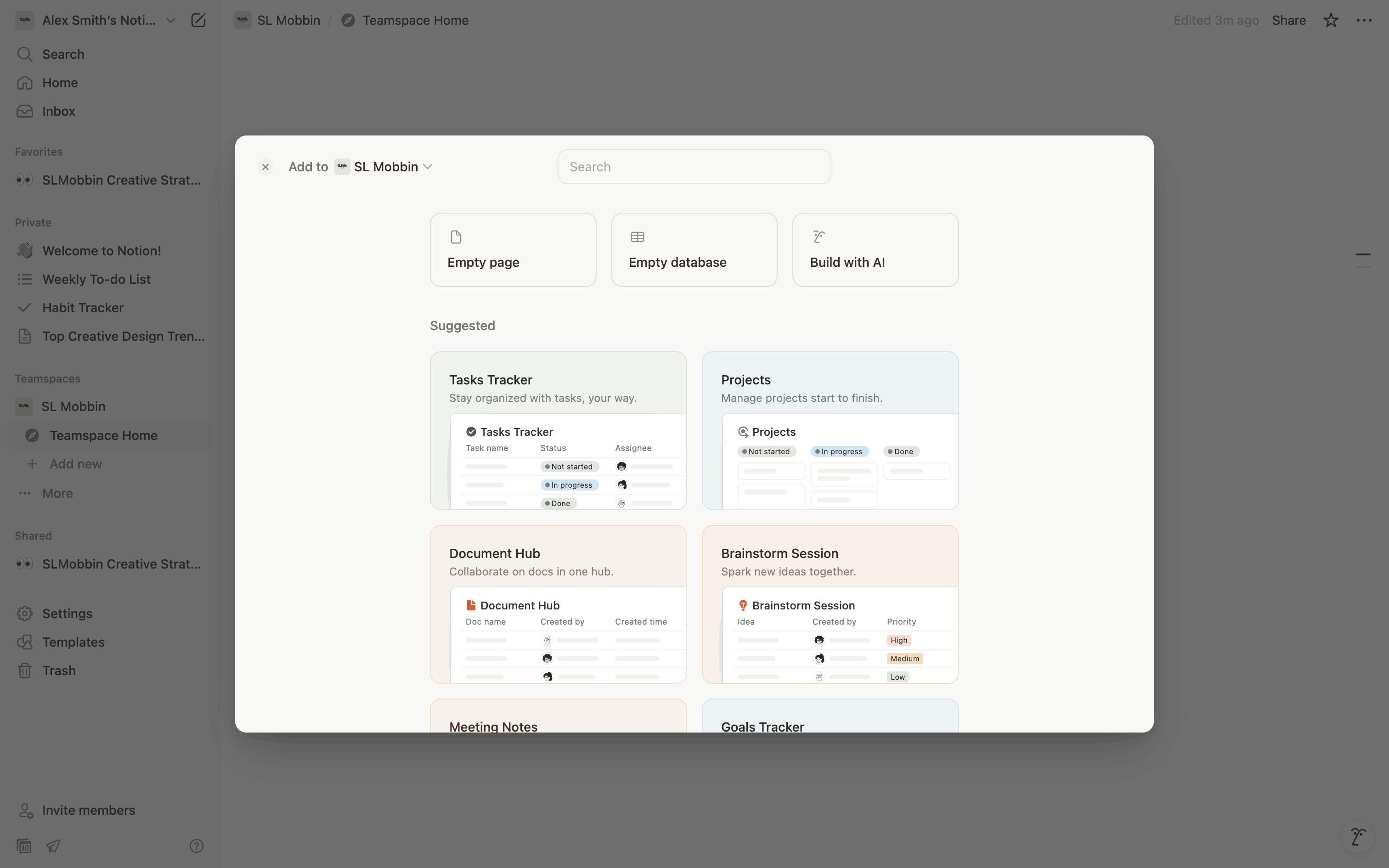Screen dimensions: 1389x868
Task: Click the new page compose icon
Action: pyautogui.click(x=198, y=21)
